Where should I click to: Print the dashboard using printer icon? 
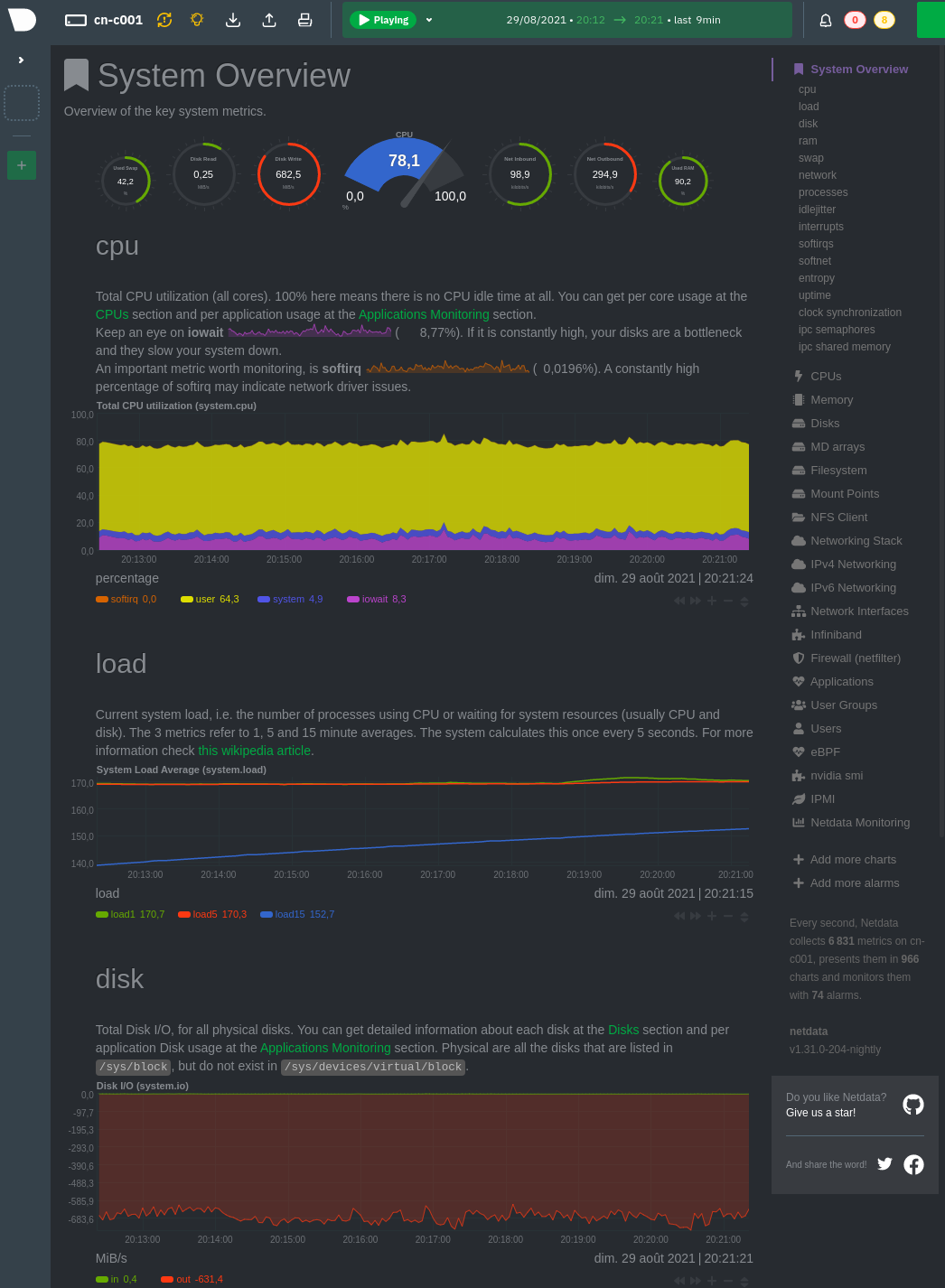(x=304, y=20)
